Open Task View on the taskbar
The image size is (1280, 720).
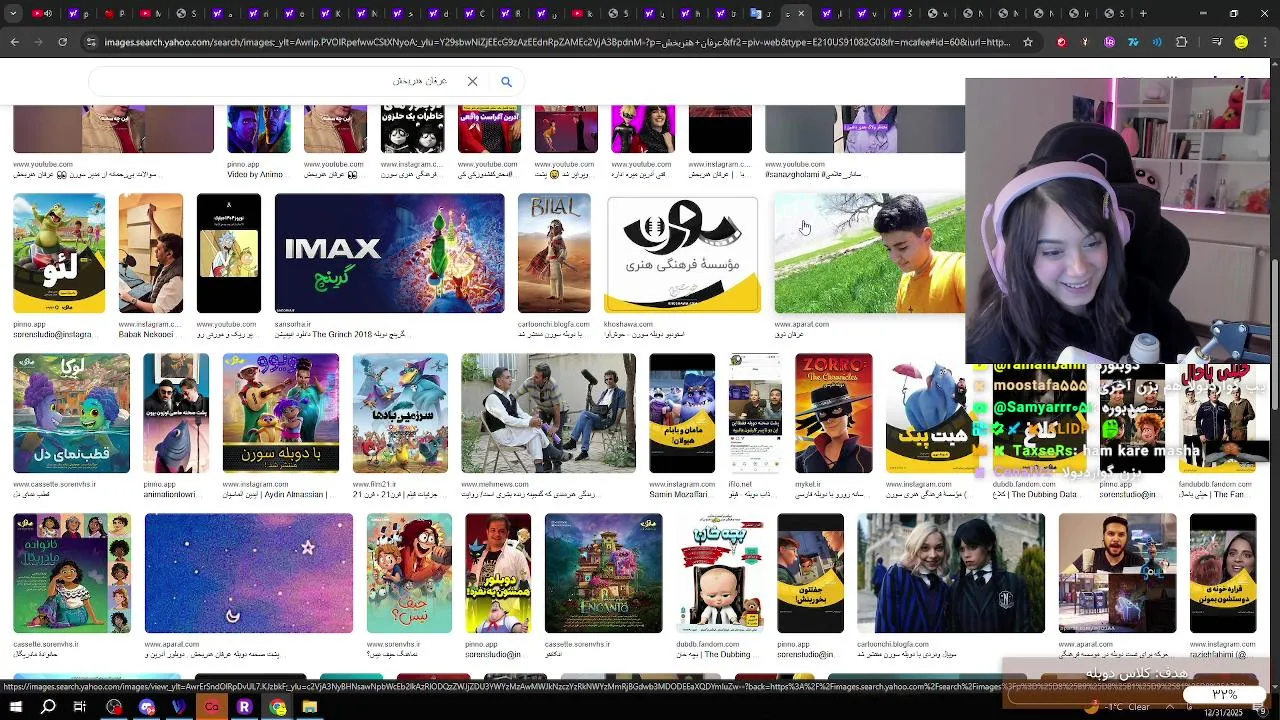tap(80, 707)
